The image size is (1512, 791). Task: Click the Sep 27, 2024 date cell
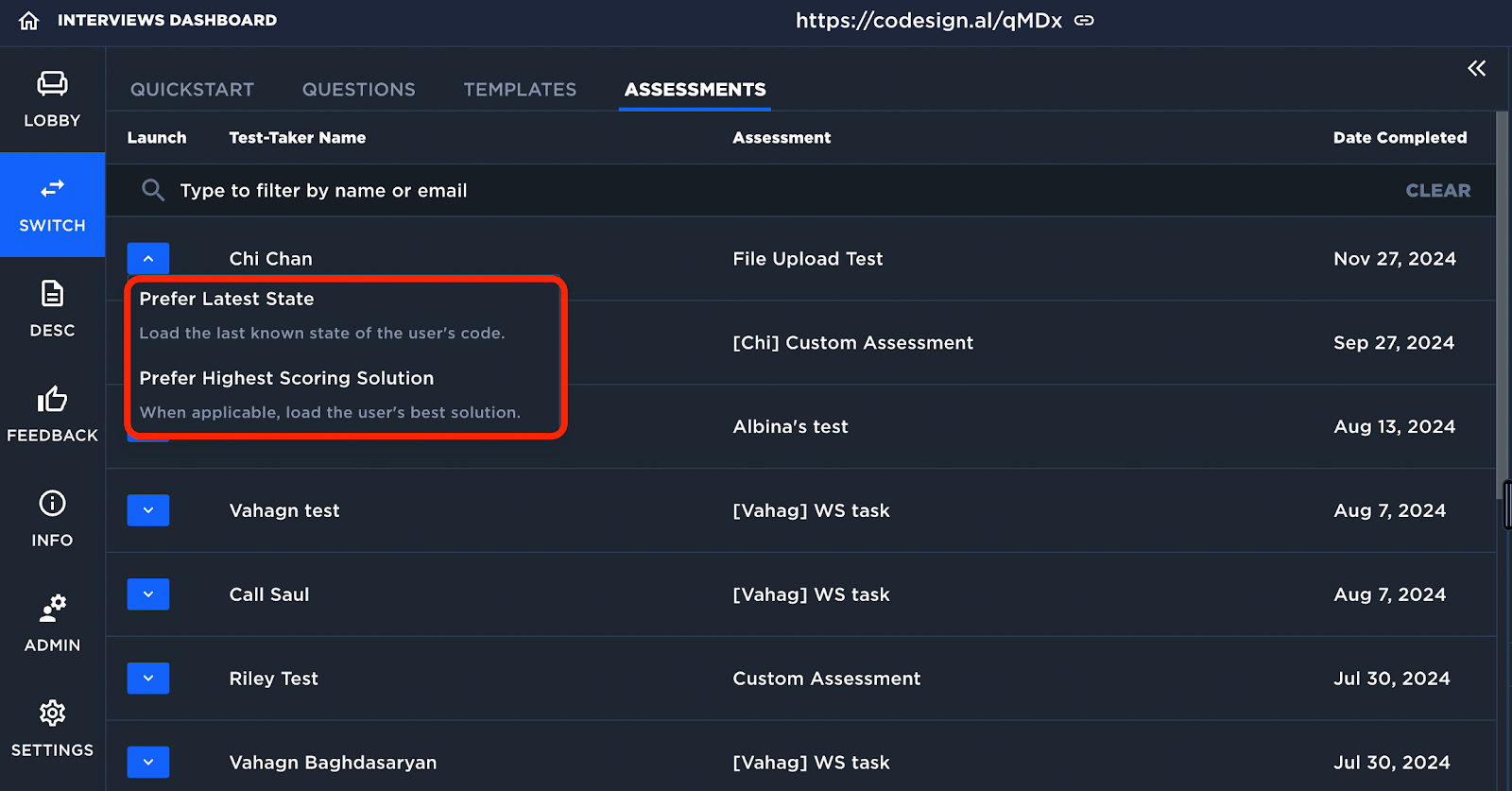pos(1394,343)
